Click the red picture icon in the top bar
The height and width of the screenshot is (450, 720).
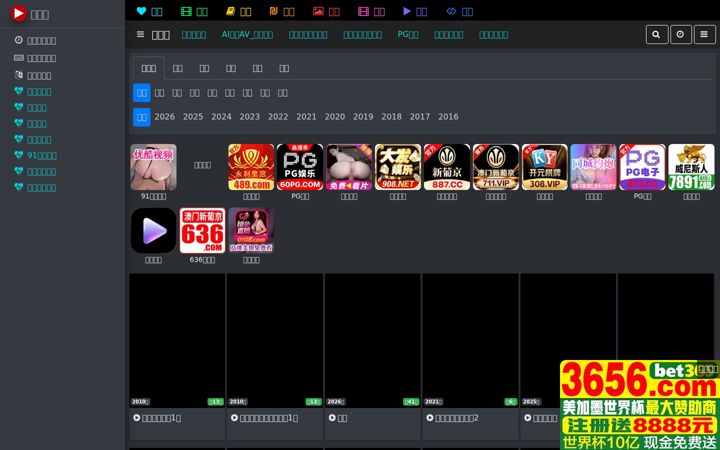tap(318, 11)
